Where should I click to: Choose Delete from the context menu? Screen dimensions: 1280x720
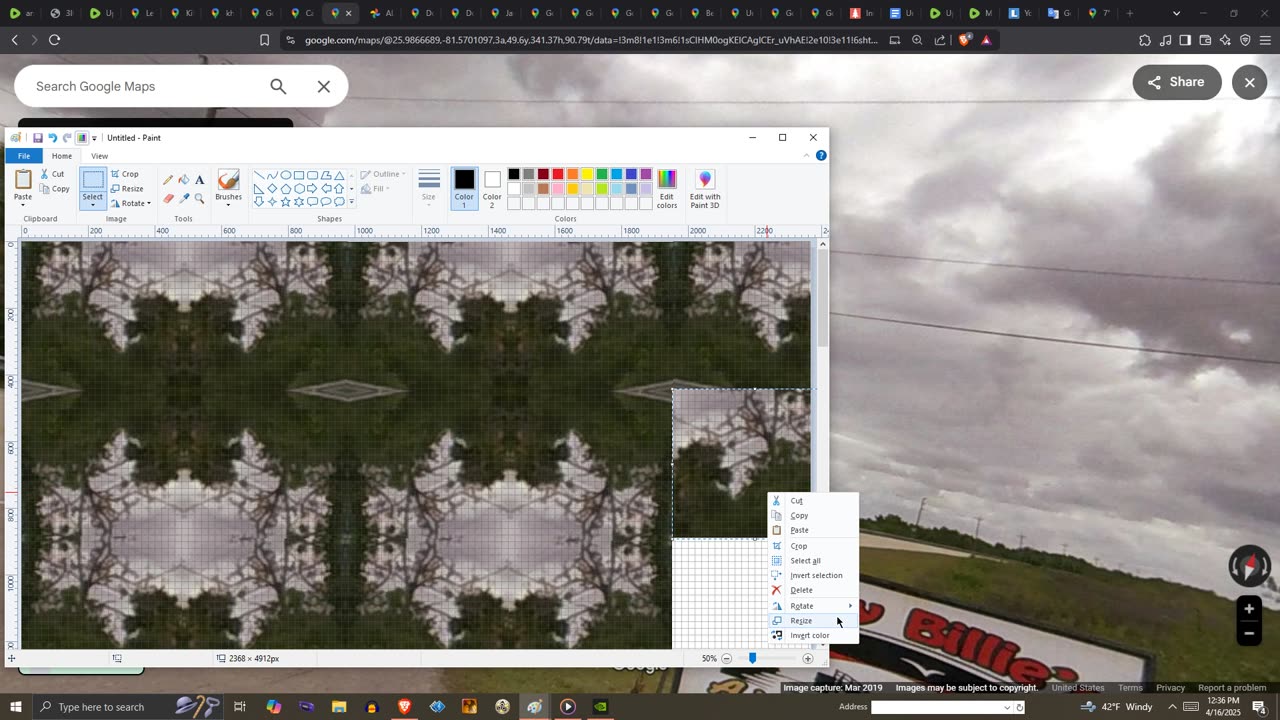[813, 590]
